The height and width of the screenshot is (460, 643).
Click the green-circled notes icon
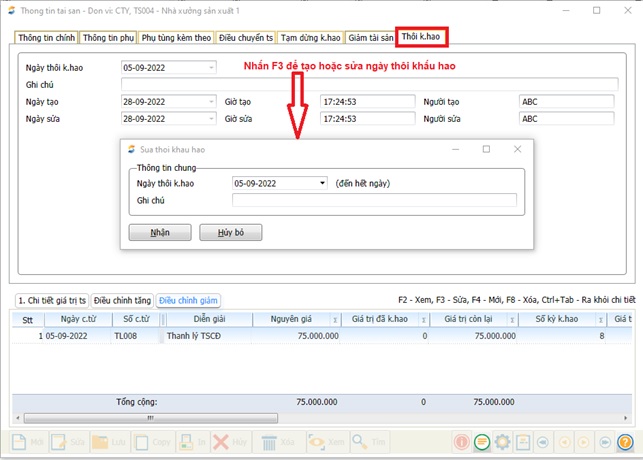pyautogui.click(x=482, y=441)
